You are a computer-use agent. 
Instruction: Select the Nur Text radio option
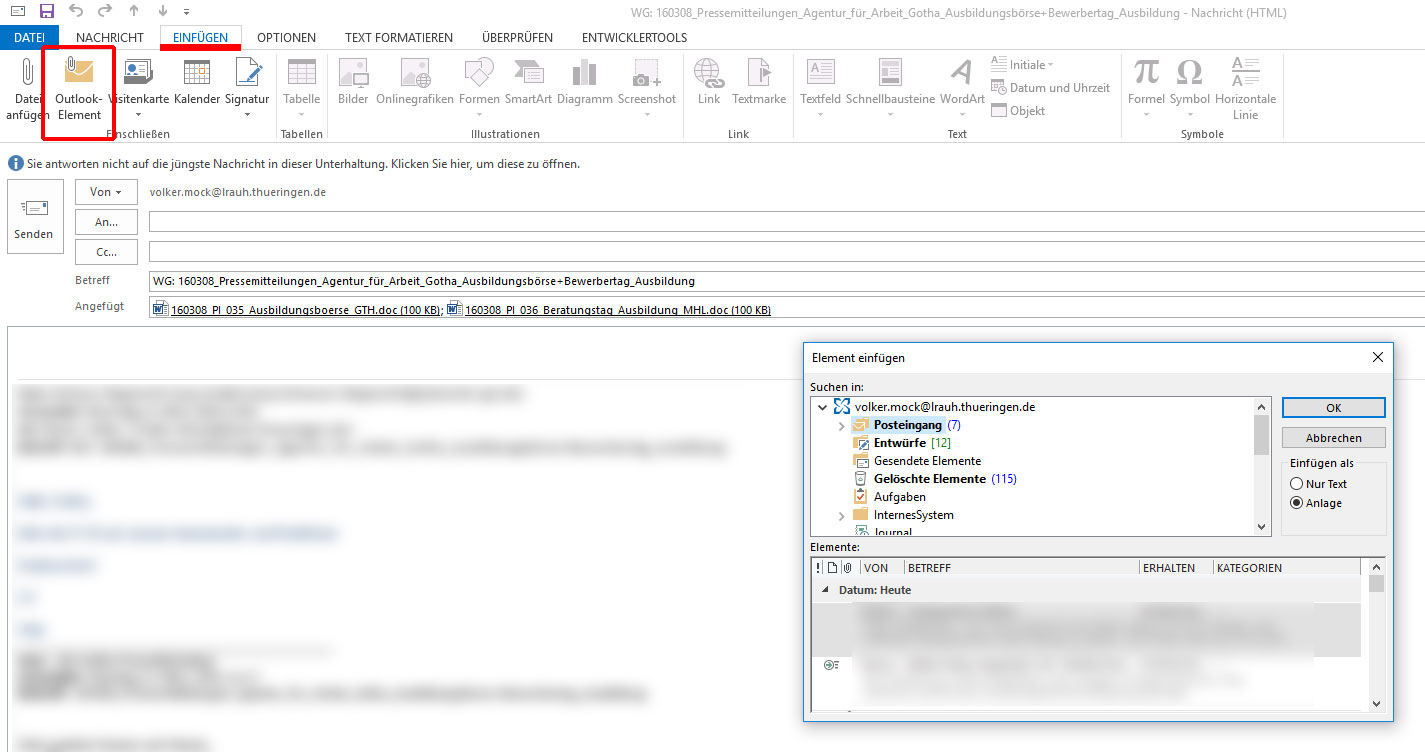[1297, 484]
